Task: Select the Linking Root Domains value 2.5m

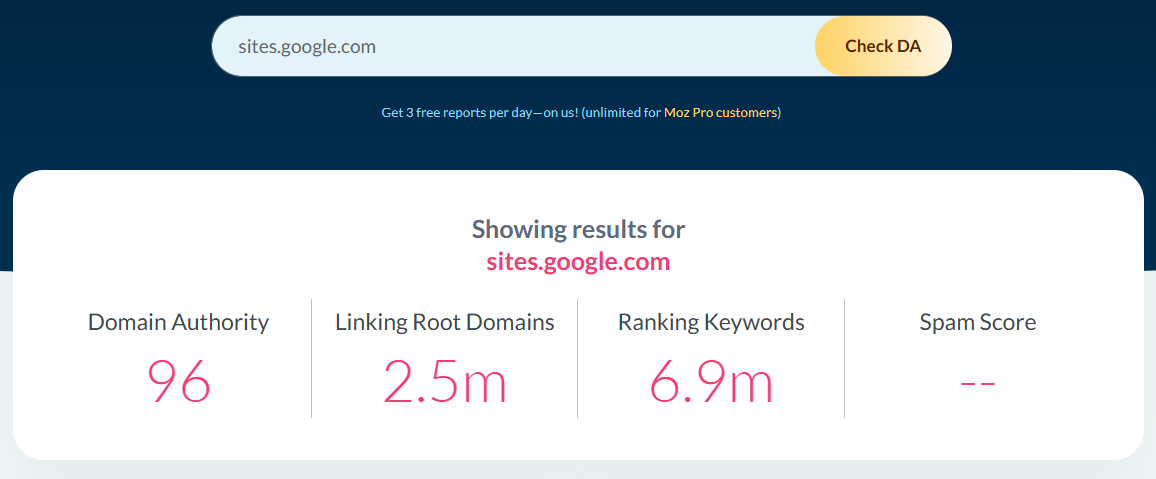Action: coord(445,382)
